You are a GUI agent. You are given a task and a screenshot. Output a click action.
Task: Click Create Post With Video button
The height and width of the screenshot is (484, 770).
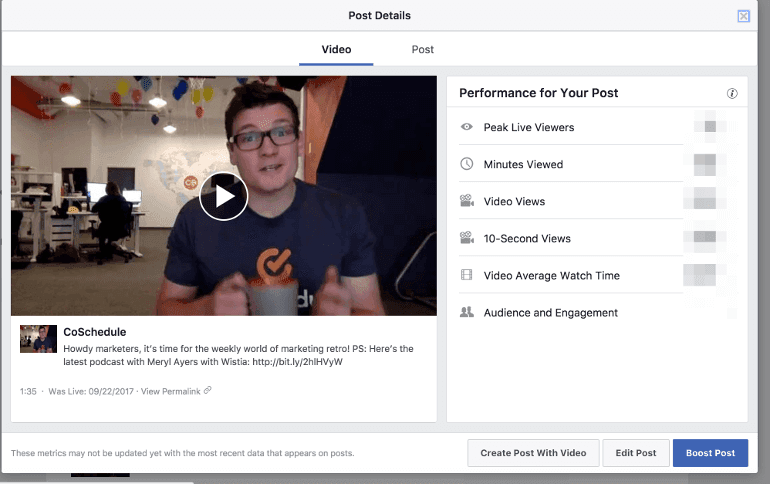(533, 453)
